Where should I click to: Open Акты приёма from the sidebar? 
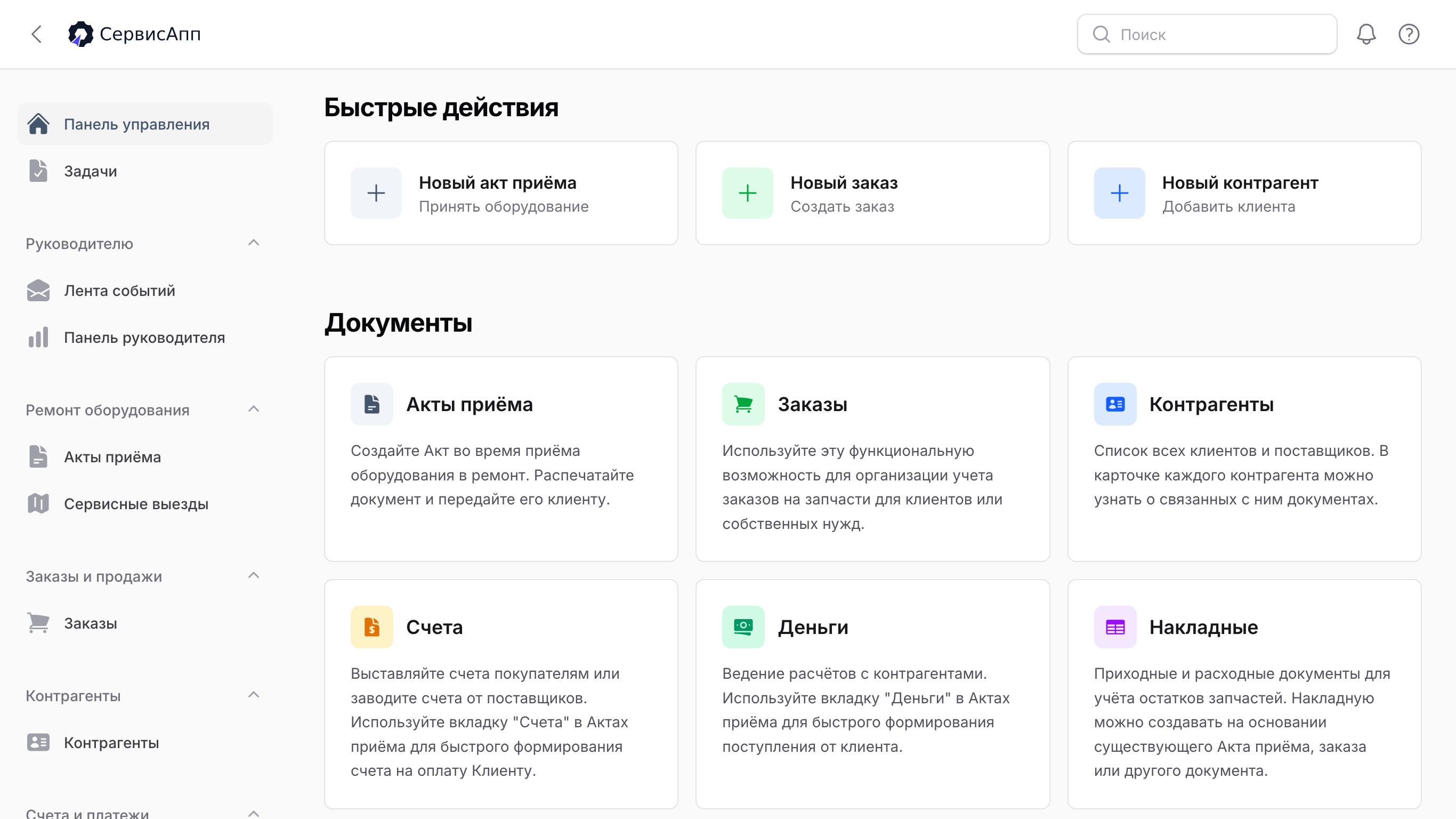[112, 456]
